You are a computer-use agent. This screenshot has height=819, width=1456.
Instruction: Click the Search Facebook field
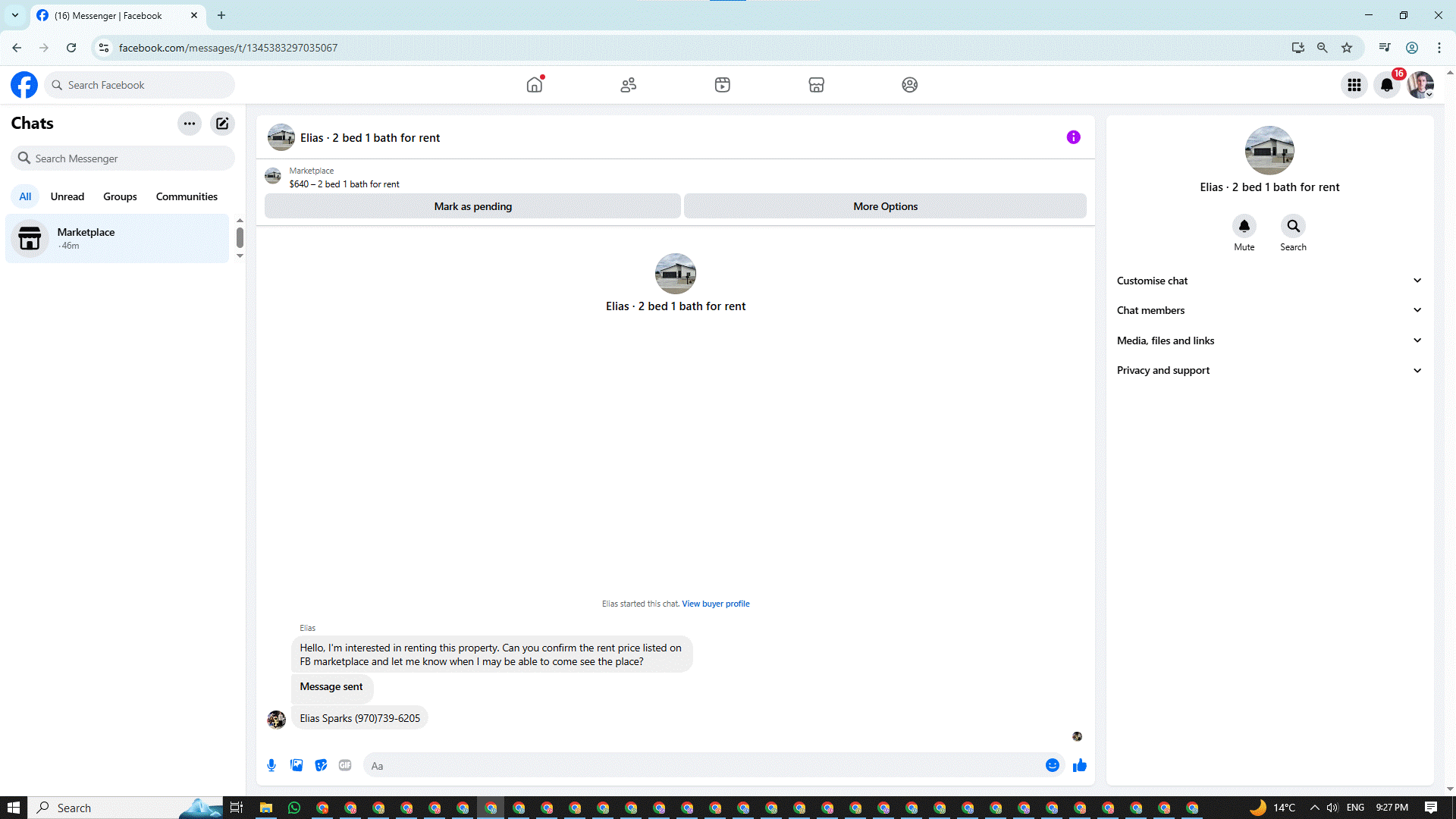click(140, 85)
